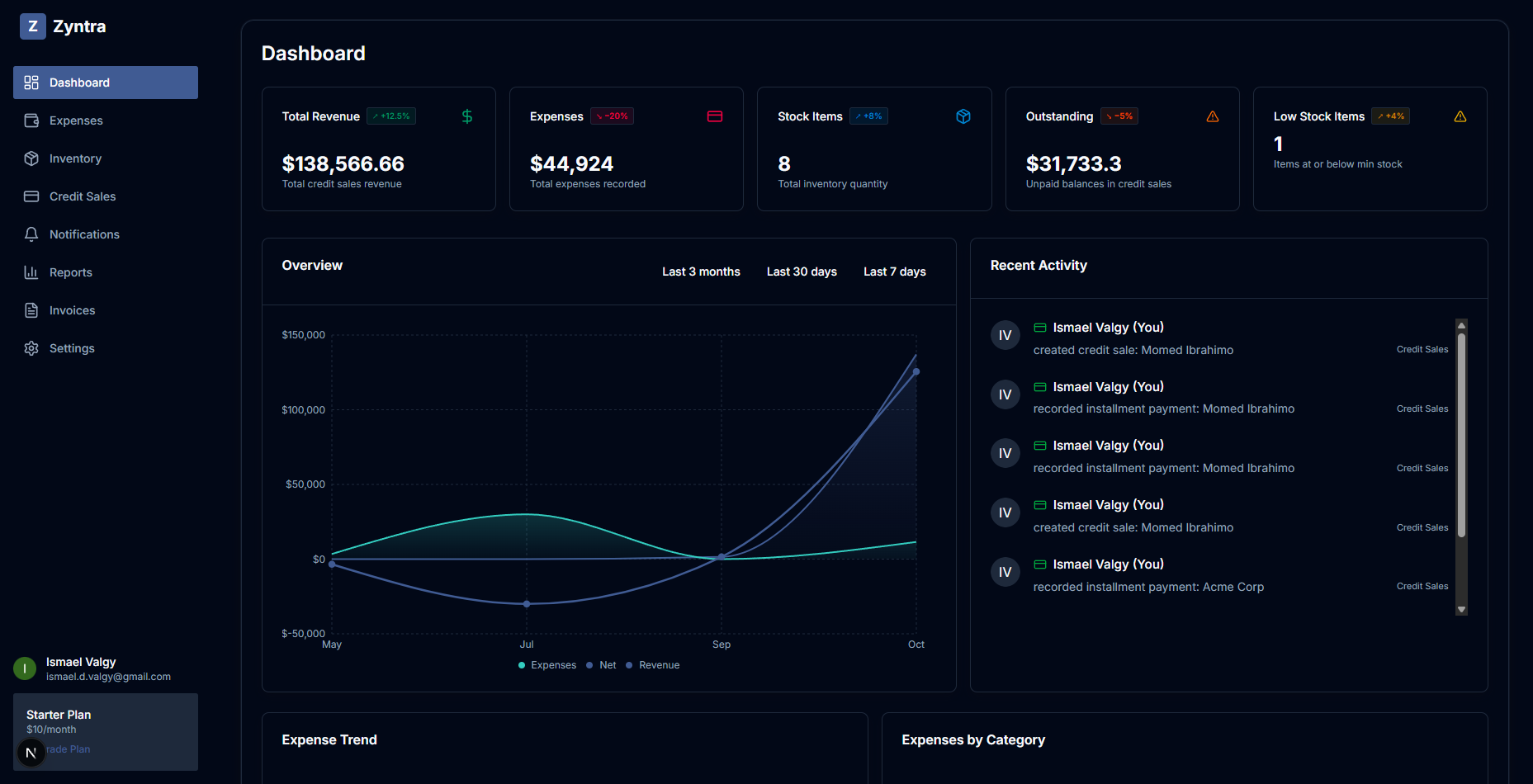Image resolution: width=1533 pixels, height=784 pixels.
Task: Click the Credit Sales card icon in sidebar
Action: click(x=31, y=196)
